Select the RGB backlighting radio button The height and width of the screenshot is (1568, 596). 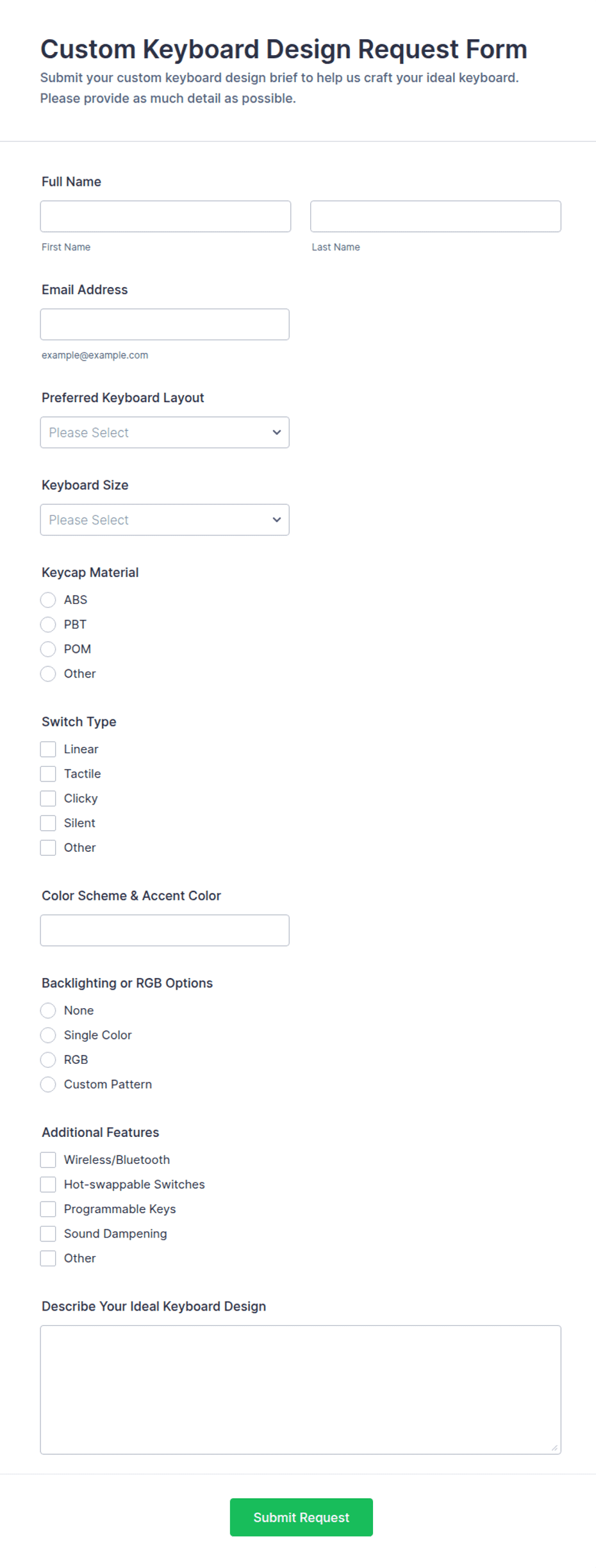48,1060
